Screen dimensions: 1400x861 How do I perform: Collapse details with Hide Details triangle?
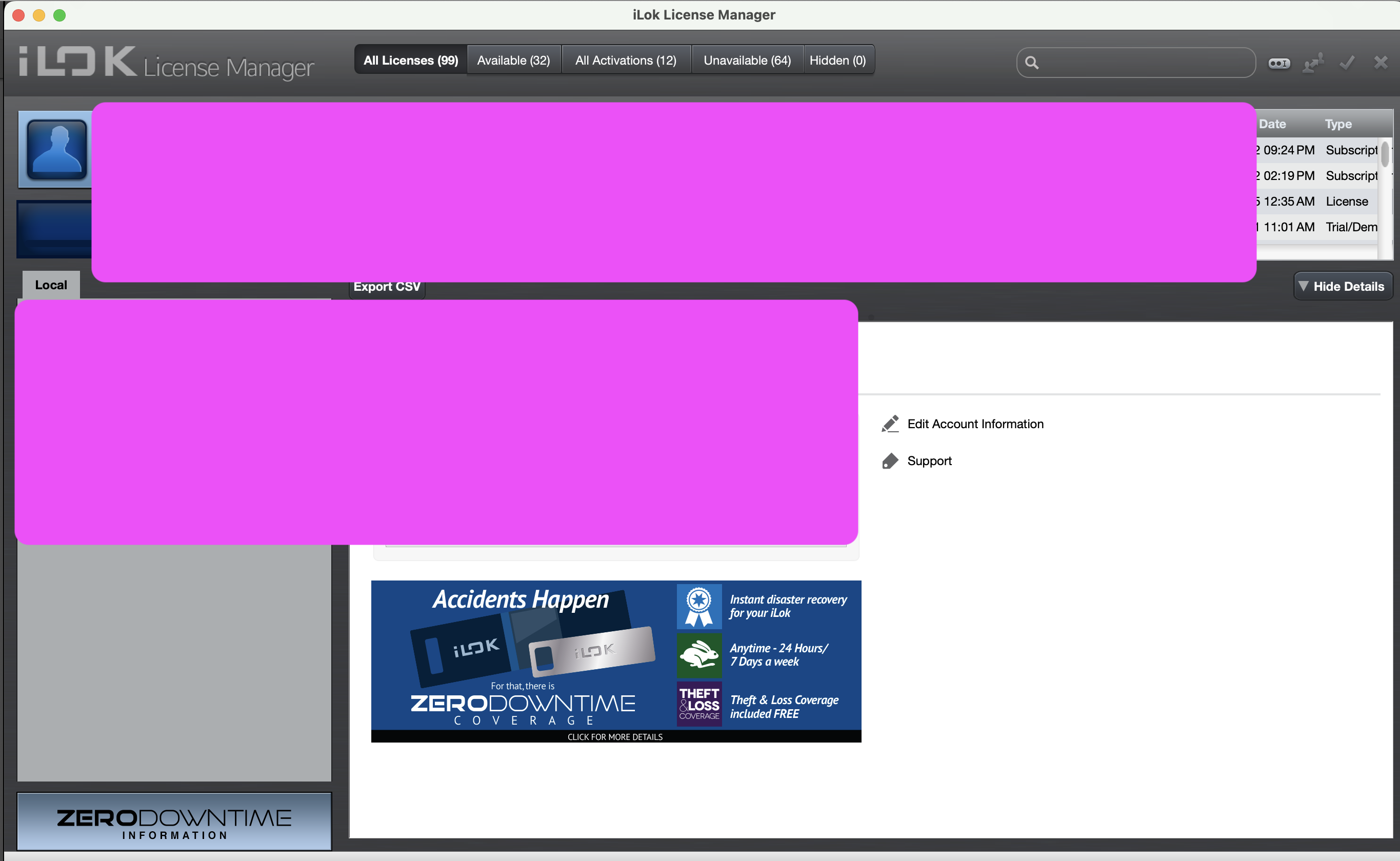tap(1303, 286)
